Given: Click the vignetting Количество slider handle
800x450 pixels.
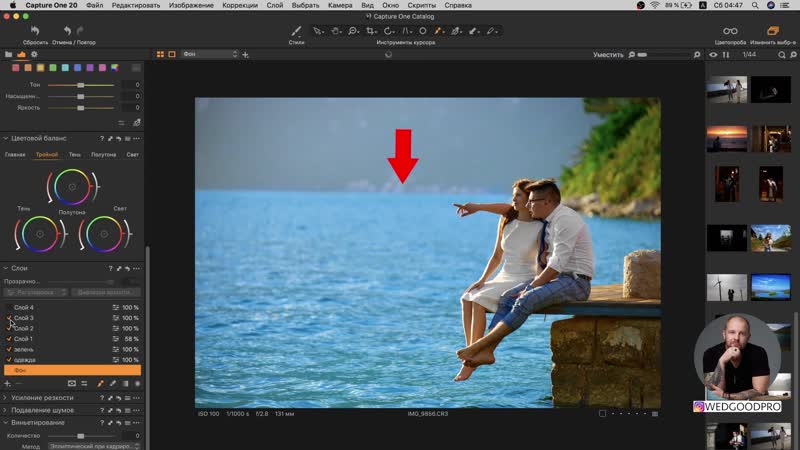Looking at the screenshot, I should [81, 436].
